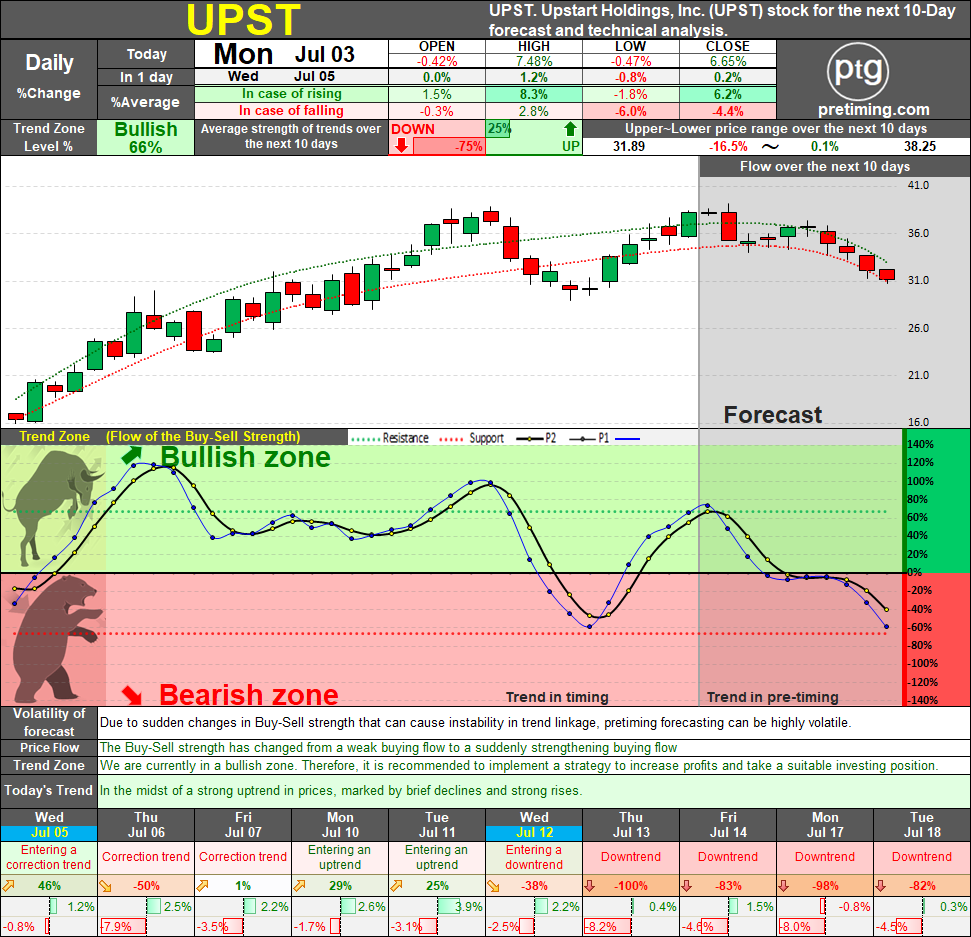Click the Support legend entry
The image size is (971, 937).
471,438
